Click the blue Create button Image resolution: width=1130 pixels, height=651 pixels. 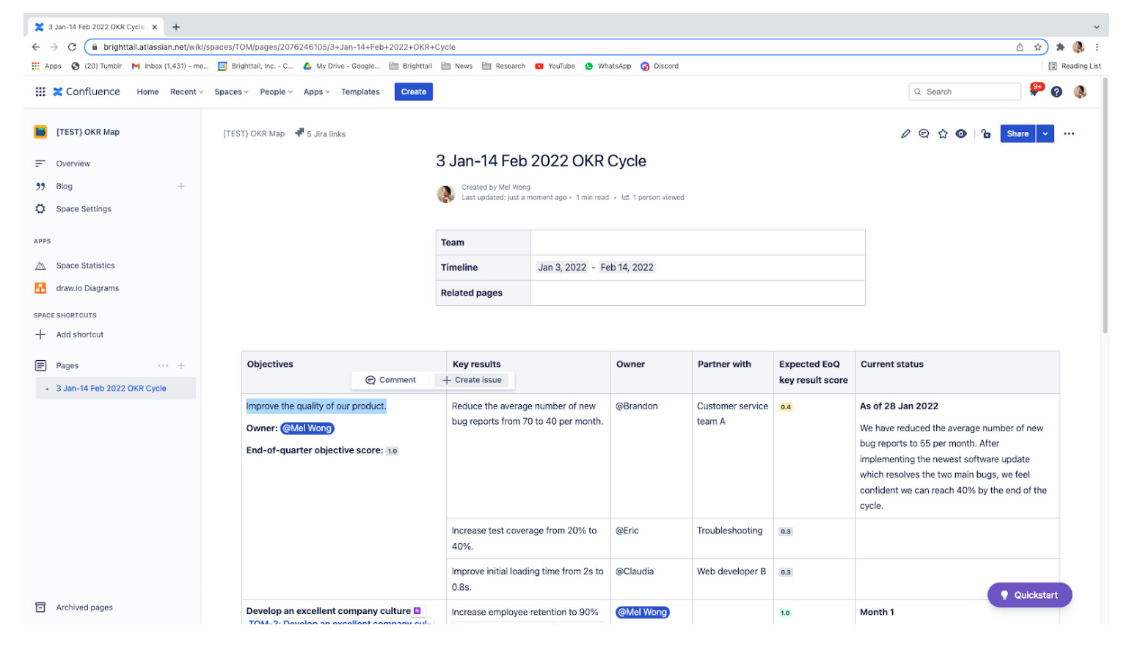[414, 92]
